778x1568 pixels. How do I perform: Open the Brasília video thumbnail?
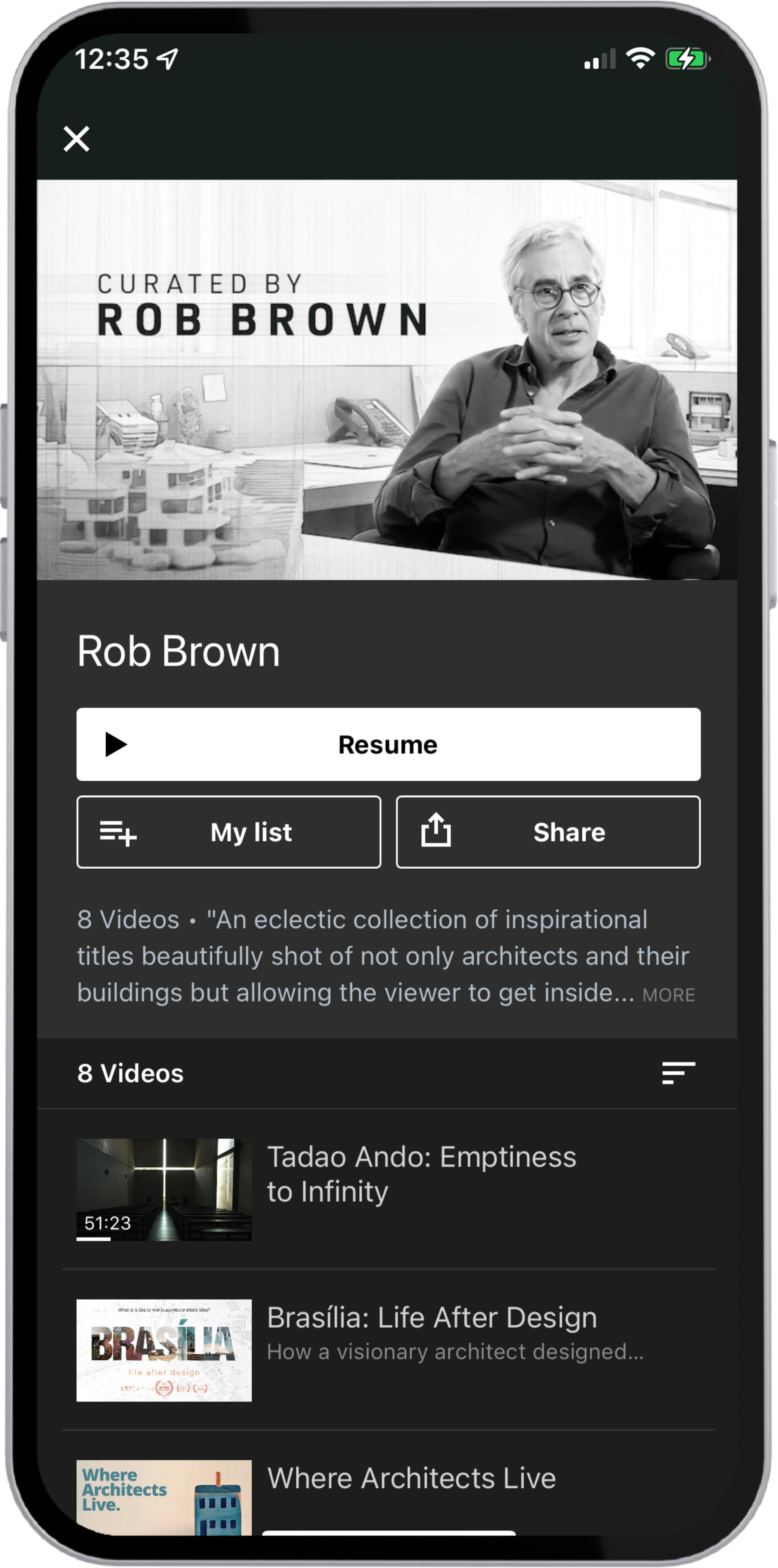coord(164,1350)
